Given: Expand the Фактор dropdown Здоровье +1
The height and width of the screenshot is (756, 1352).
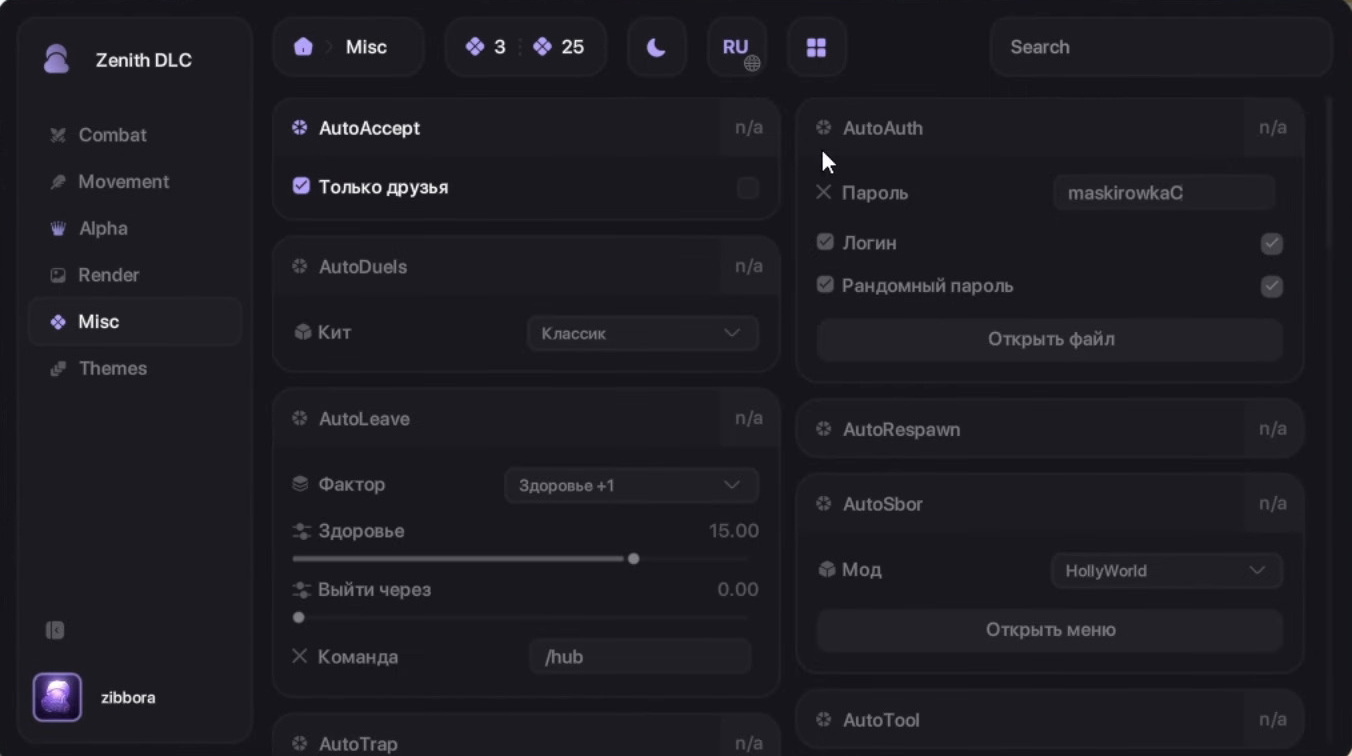Looking at the screenshot, I should click(630, 485).
